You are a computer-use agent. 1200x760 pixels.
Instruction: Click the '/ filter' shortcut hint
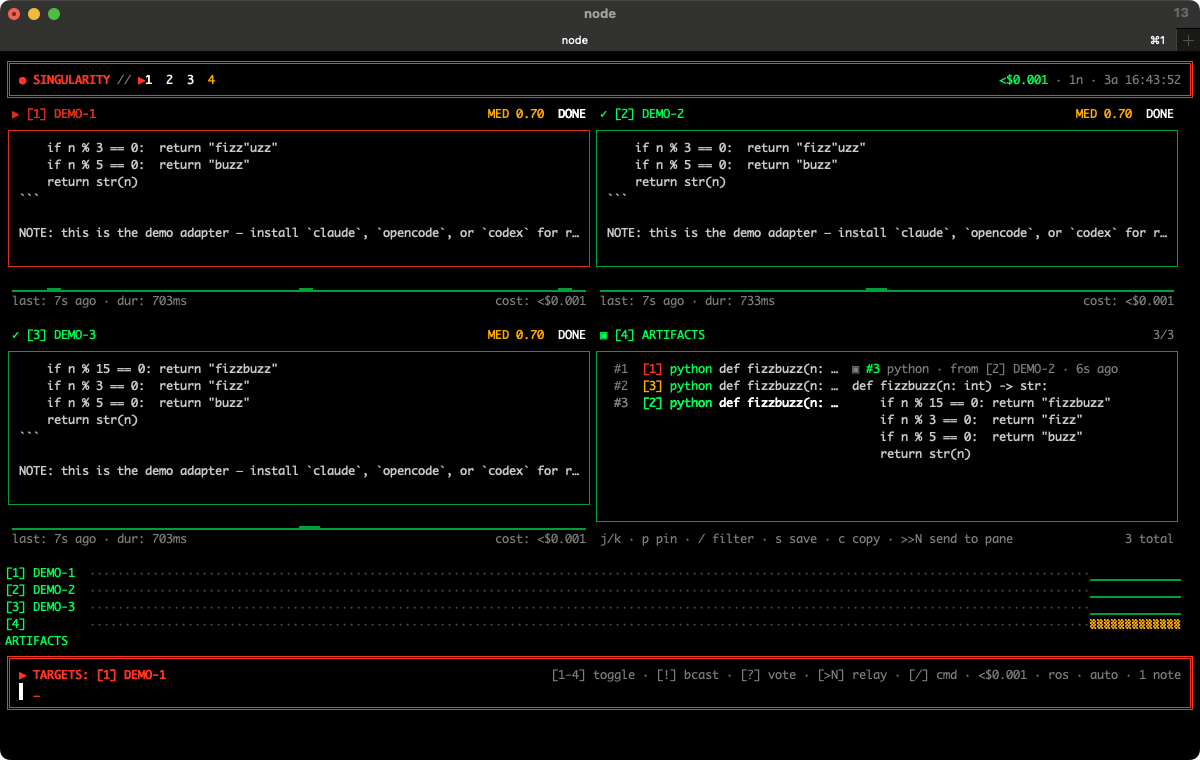tap(726, 539)
